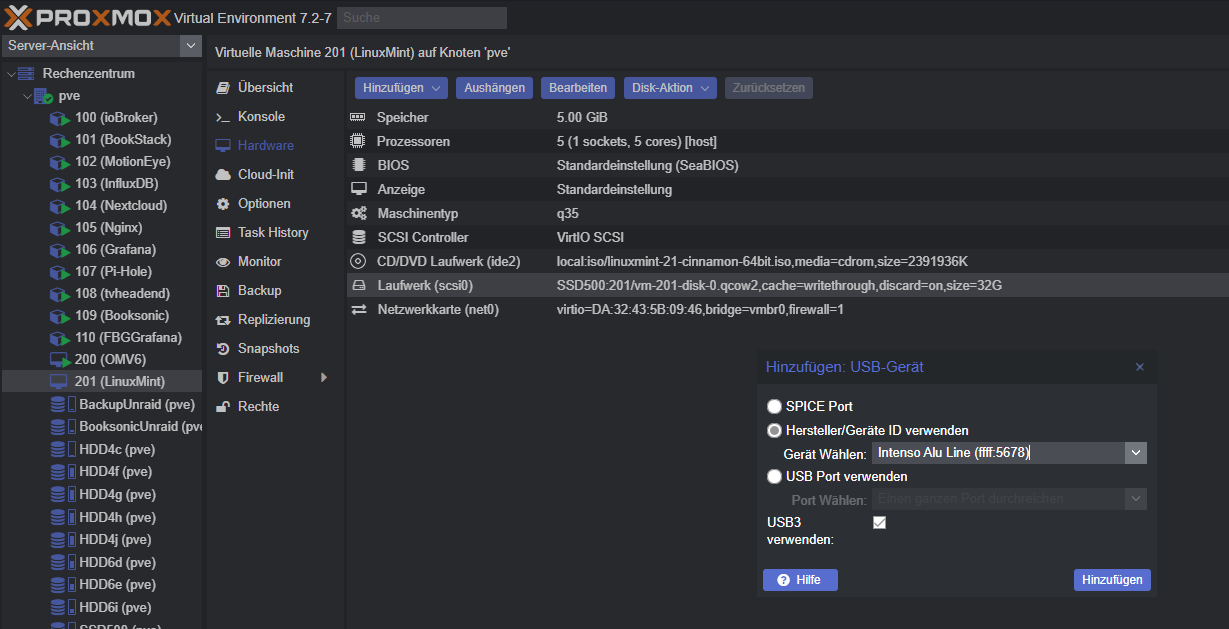This screenshot has width=1229, height=629.
Task: Click the Replizierung icon
Action: tap(223, 320)
